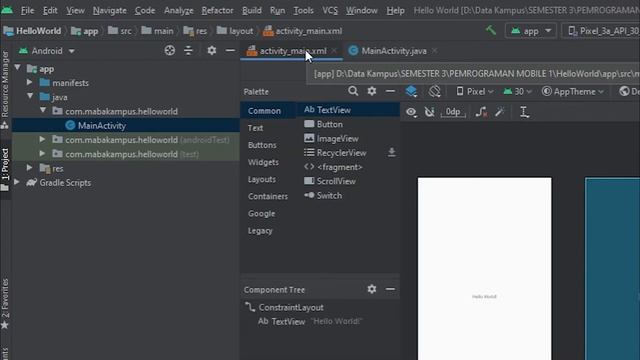Click the infer constraints wand icon
Screen dimensions: 640x360
coord(500,112)
